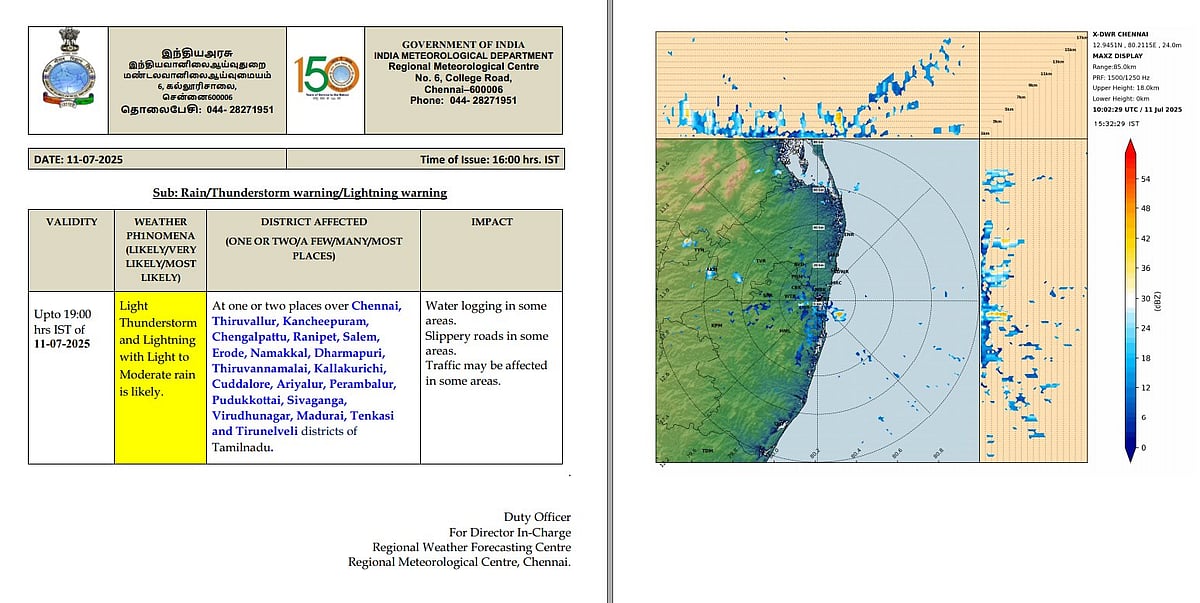Click the Time of Issue 16:00 hrs field
The height and width of the screenshot is (603, 1200).
(x=490, y=159)
